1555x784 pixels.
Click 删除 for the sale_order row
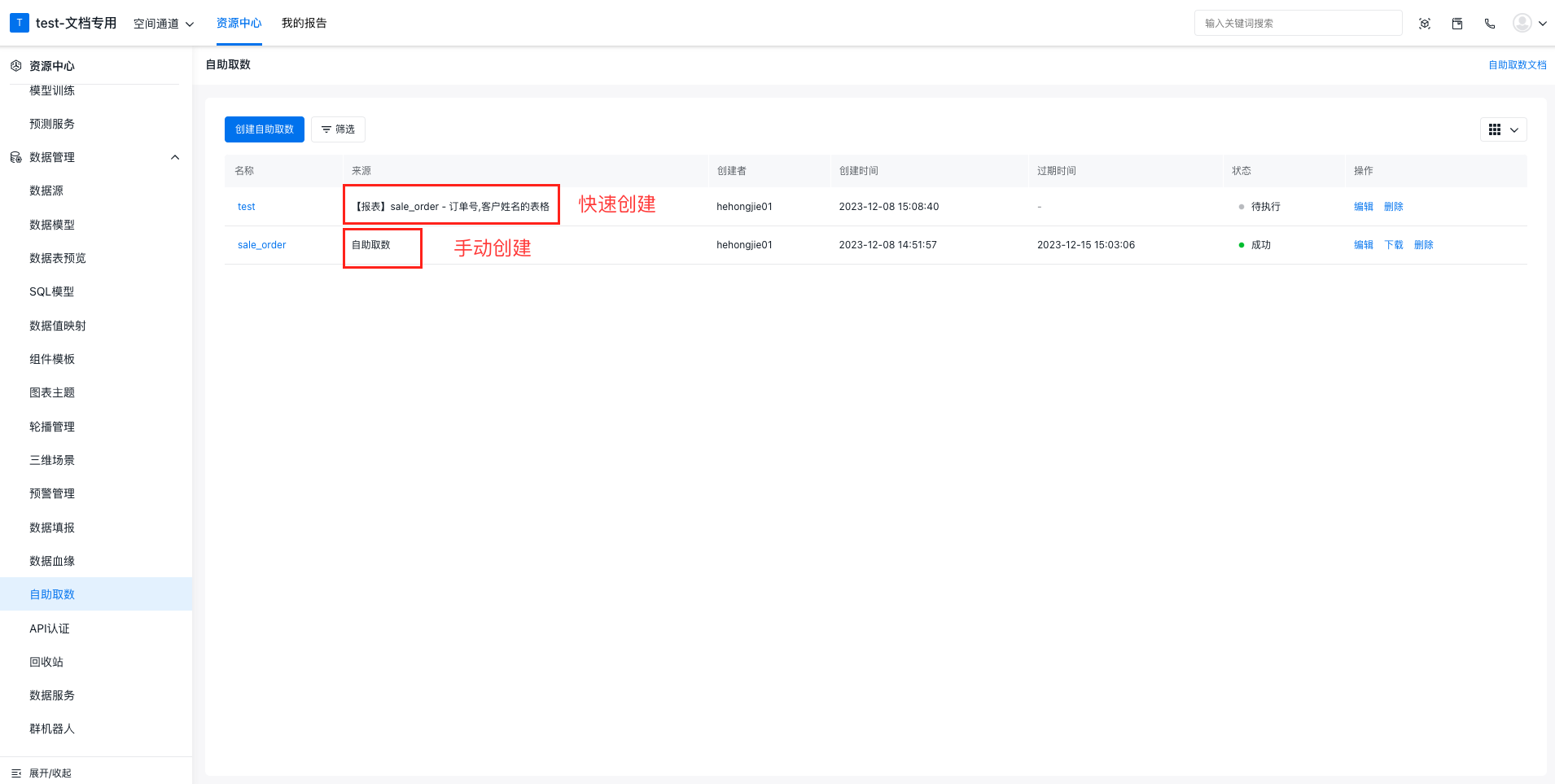coord(1424,245)
